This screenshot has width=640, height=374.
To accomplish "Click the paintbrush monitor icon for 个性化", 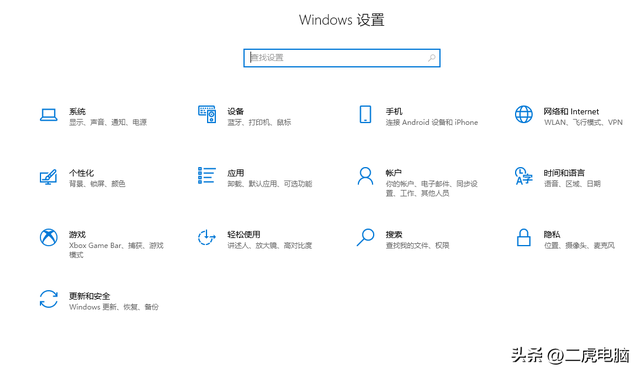I will (48, 177).
